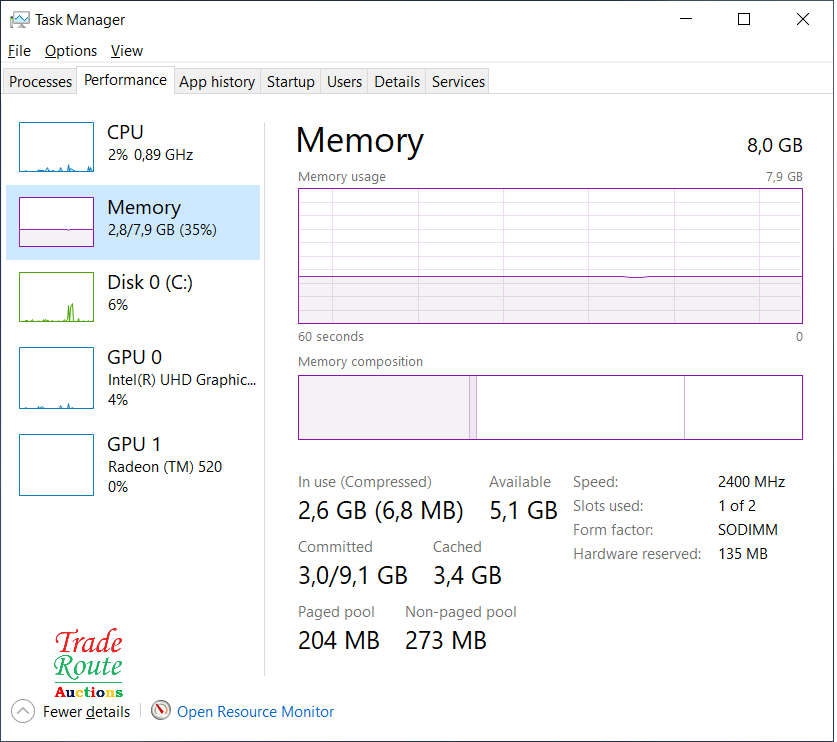The height and width of the screenshot is (742, 837).
Task: Open the View menu
Action: [x=127, y=51]
